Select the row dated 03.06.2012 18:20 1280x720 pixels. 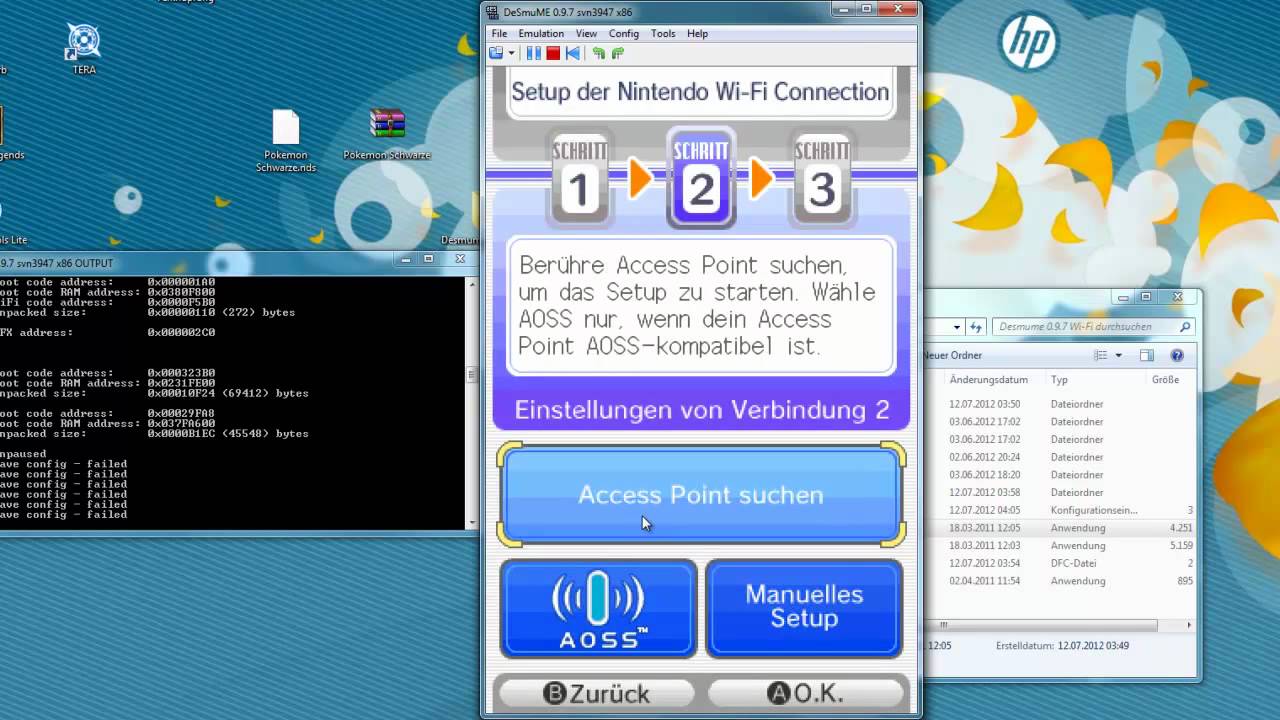(1060, 475)
